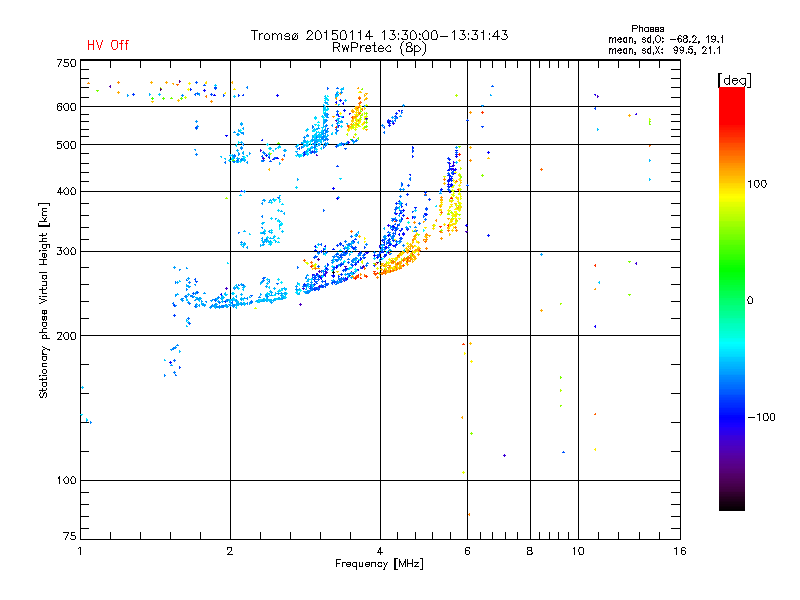Click the x-axis tick label '10'

[x=578, y=551]
